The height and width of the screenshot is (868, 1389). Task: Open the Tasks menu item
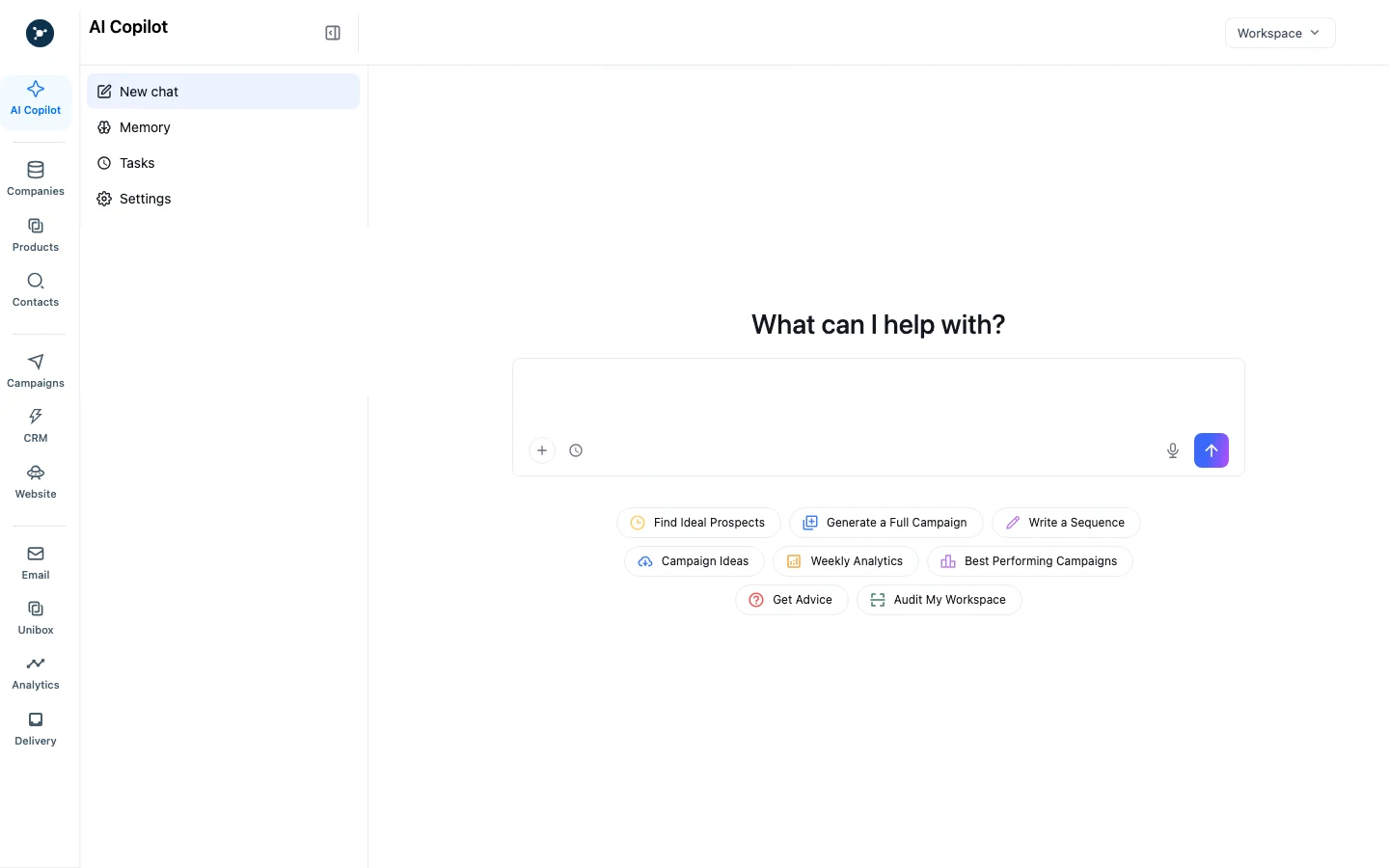[x=223, y=163]
